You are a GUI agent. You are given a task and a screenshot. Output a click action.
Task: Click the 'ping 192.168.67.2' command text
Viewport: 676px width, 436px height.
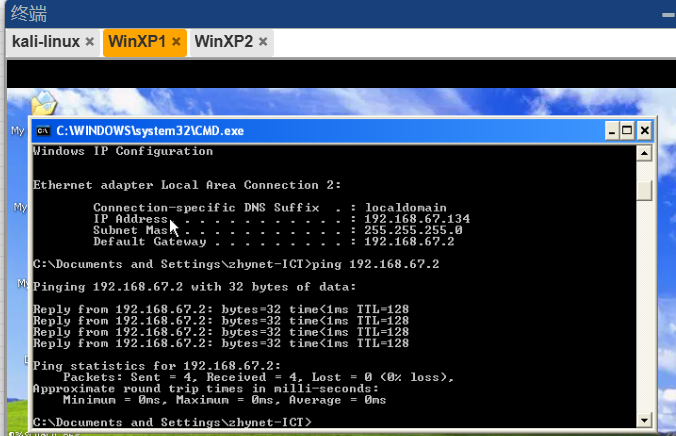[x=376, y=264]
